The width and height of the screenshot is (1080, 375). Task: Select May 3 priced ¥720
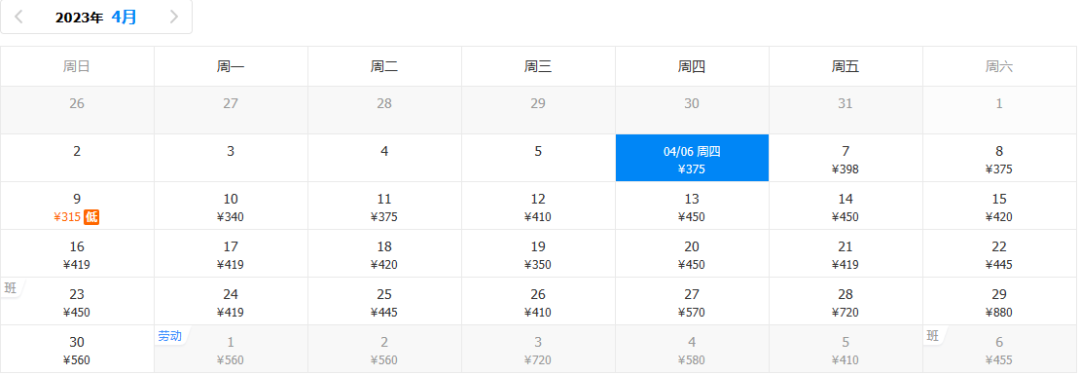(538, 348)
